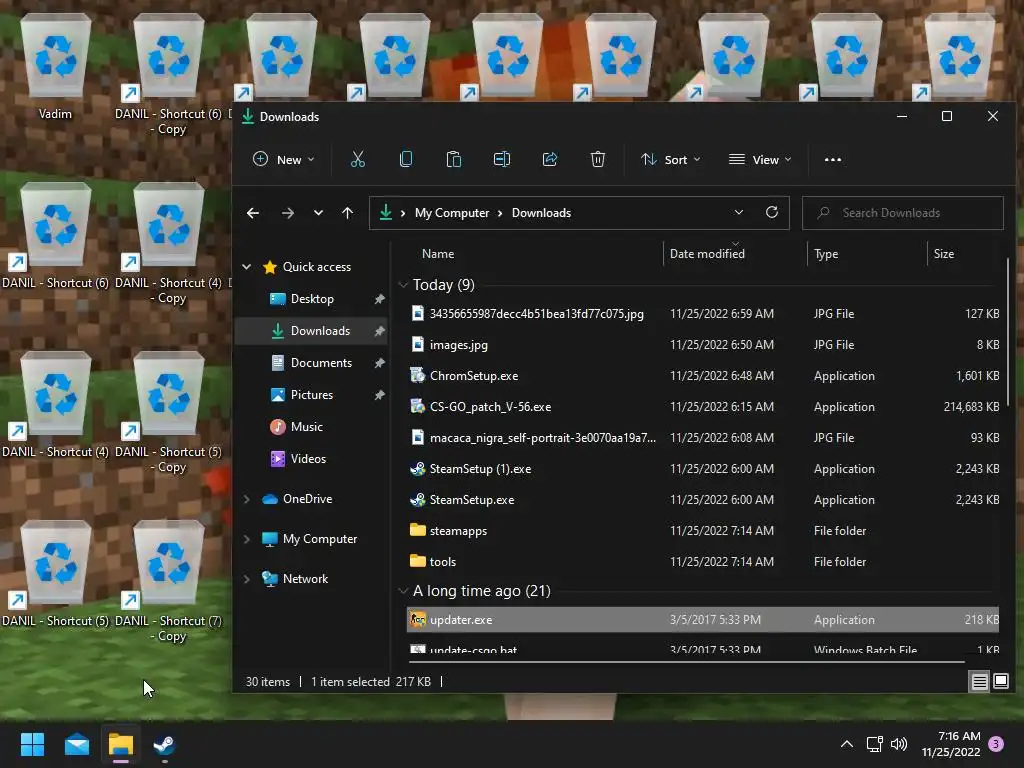The width and height of the screenshot is (1024, 768).
Task: Select the ChromSetup.exe file icon
Action: (417, 376)
